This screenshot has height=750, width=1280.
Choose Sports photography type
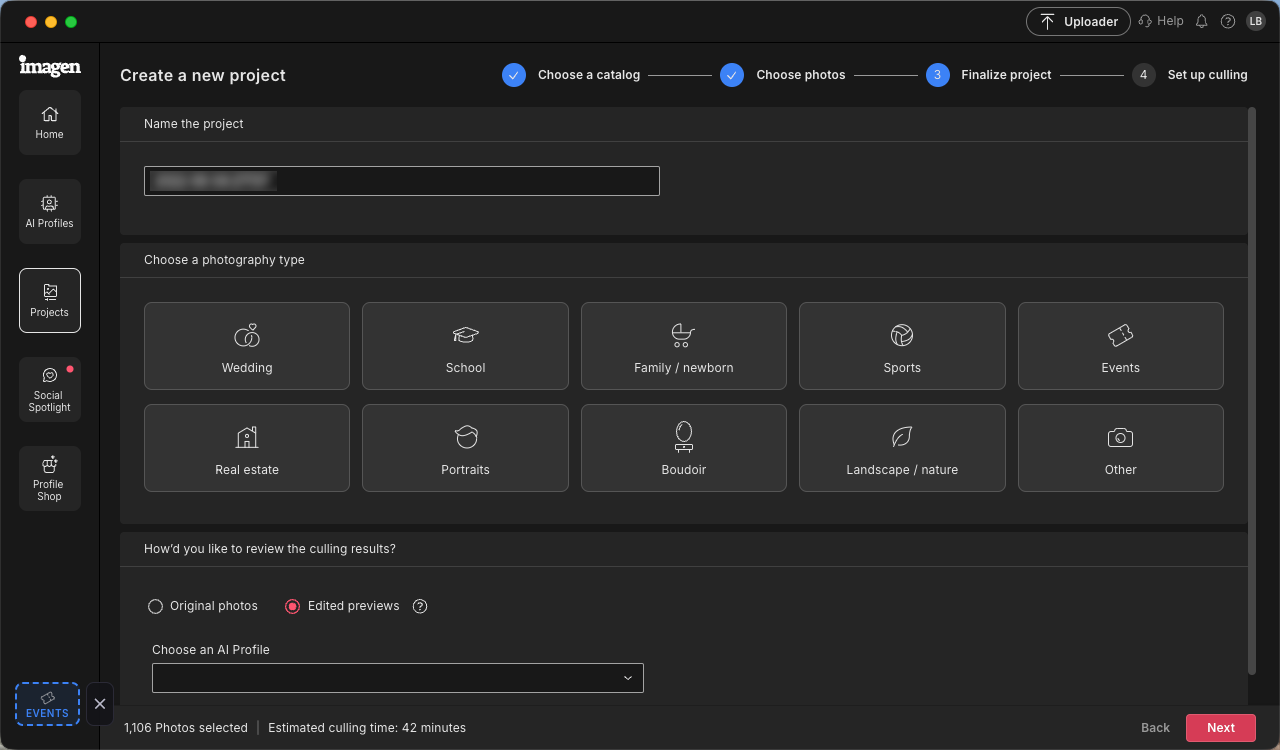pos(902,346)
